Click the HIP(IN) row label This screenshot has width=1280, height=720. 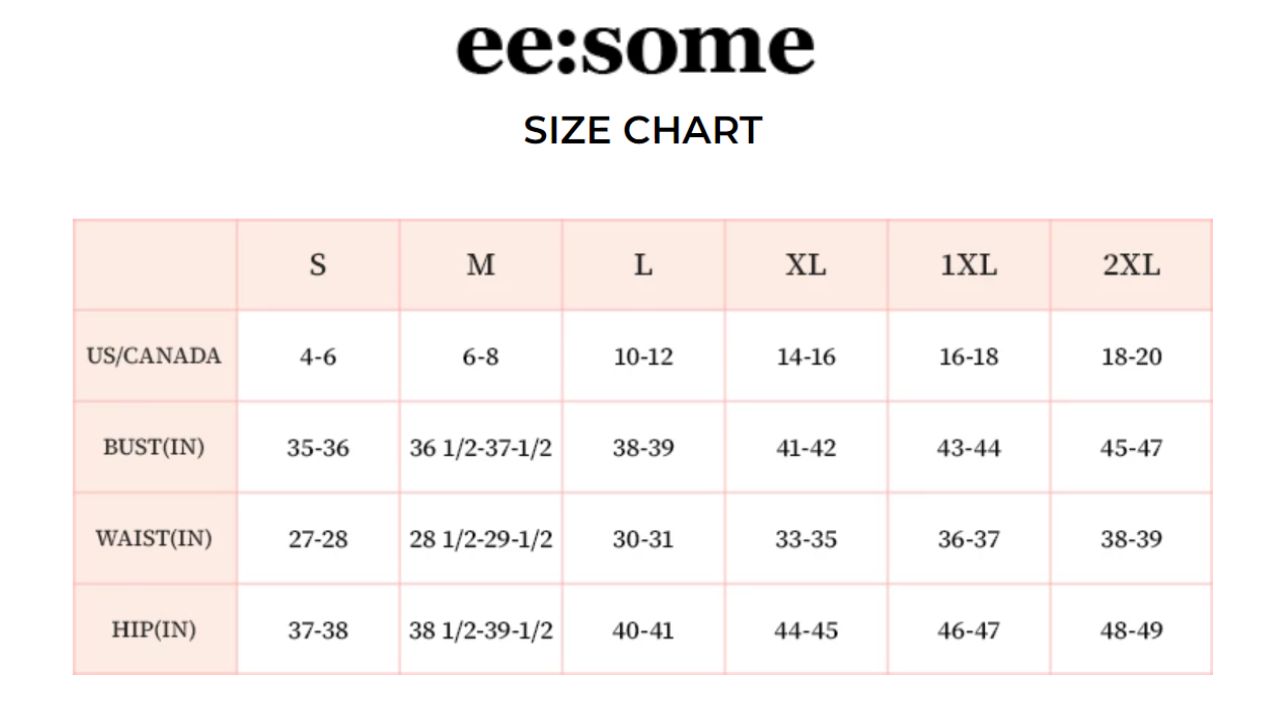pyautogui.click(x=154, y=630)
